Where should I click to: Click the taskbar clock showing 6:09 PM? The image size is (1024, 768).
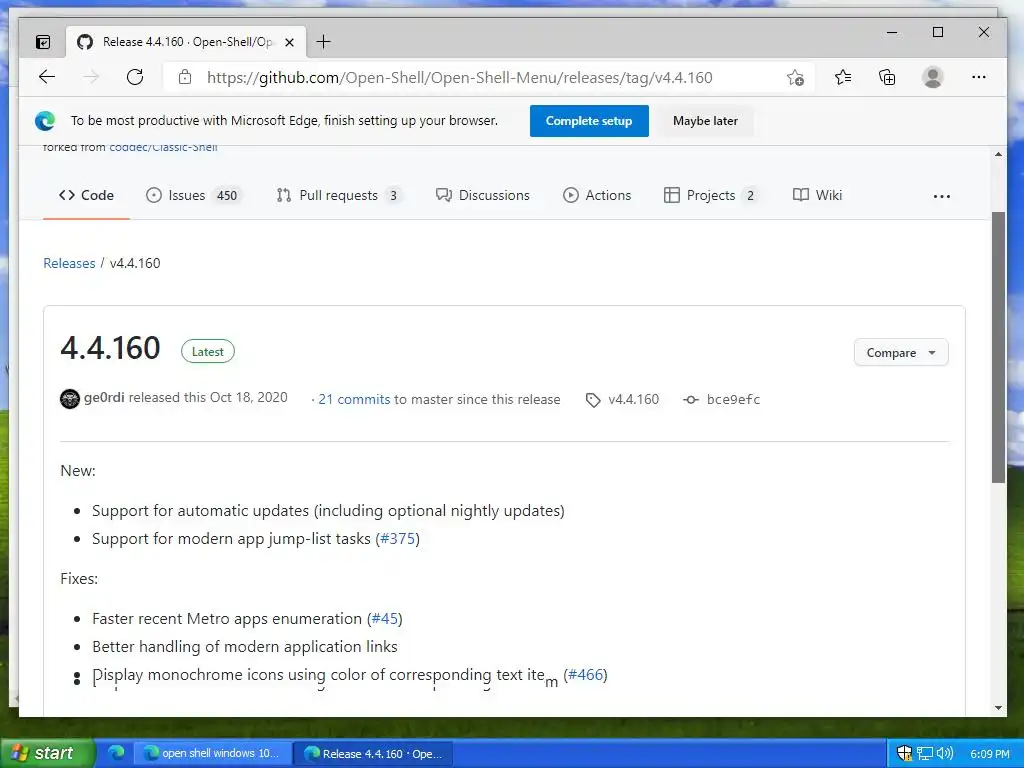coord(989,754)
